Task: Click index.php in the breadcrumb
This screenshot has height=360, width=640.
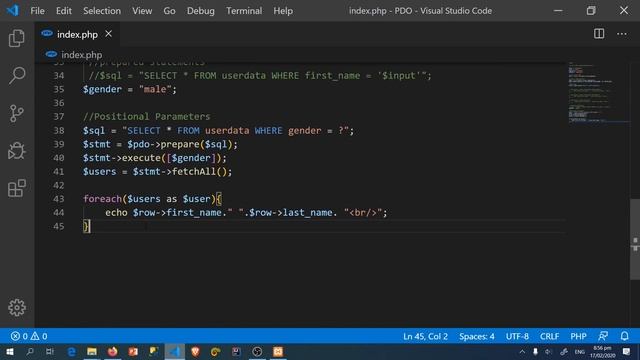Action: click(81, 54)
